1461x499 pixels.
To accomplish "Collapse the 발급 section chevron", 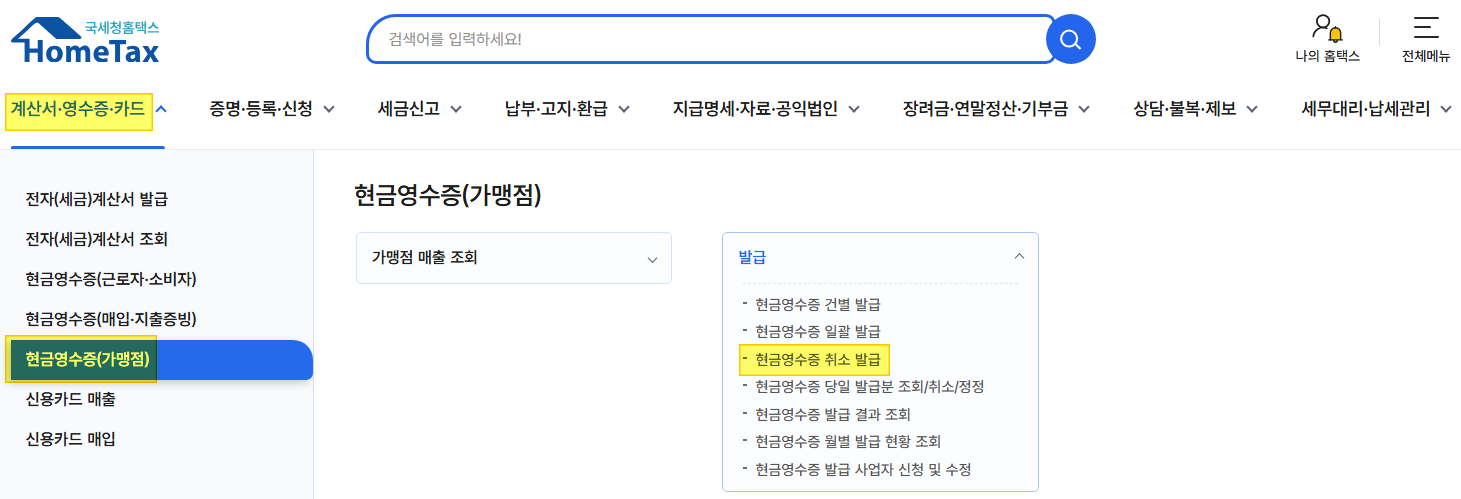I will pos(1019,257).
